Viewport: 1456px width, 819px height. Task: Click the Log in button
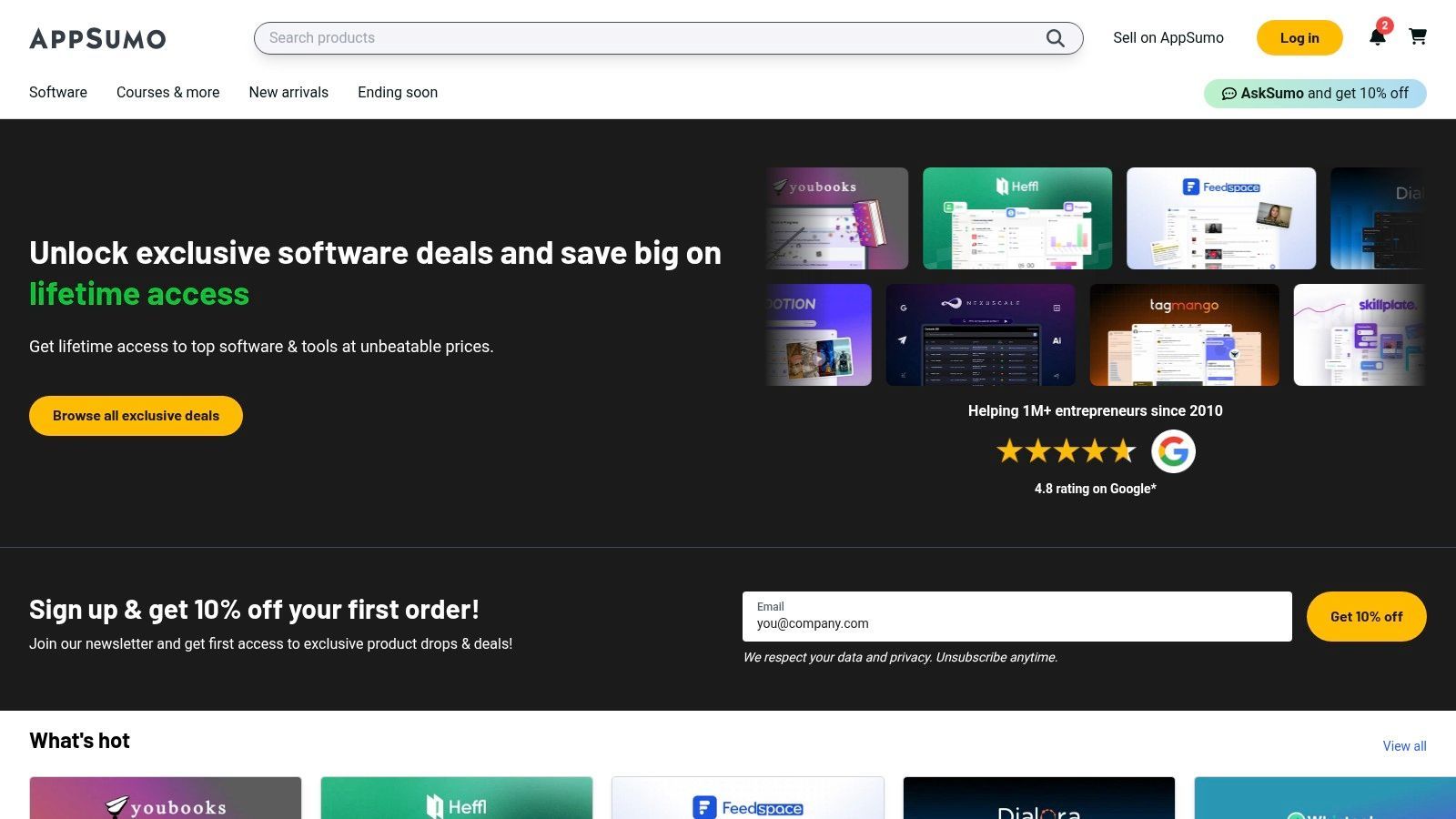[x=1299, y=38]
